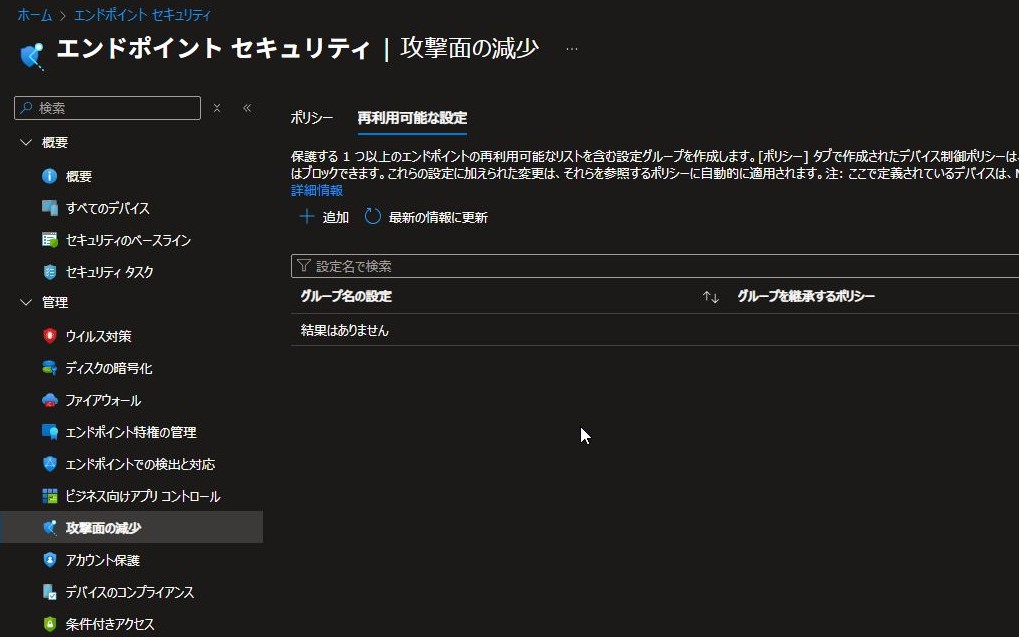The width and height of the screenshot is (1019, 637).
Task: Sort by グループ名の設定 column arrows
Action: pyautogui.click(x=710, y=297)
